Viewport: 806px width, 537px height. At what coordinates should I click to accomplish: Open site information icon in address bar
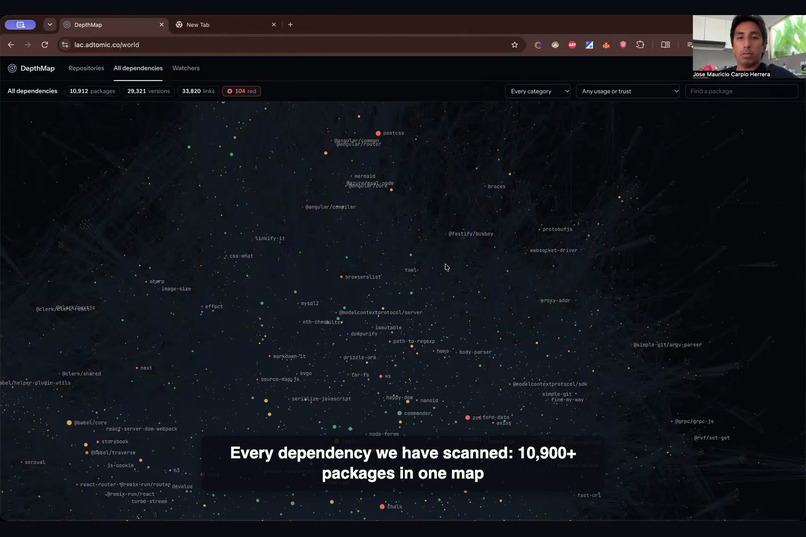click(x=65, y=45)
